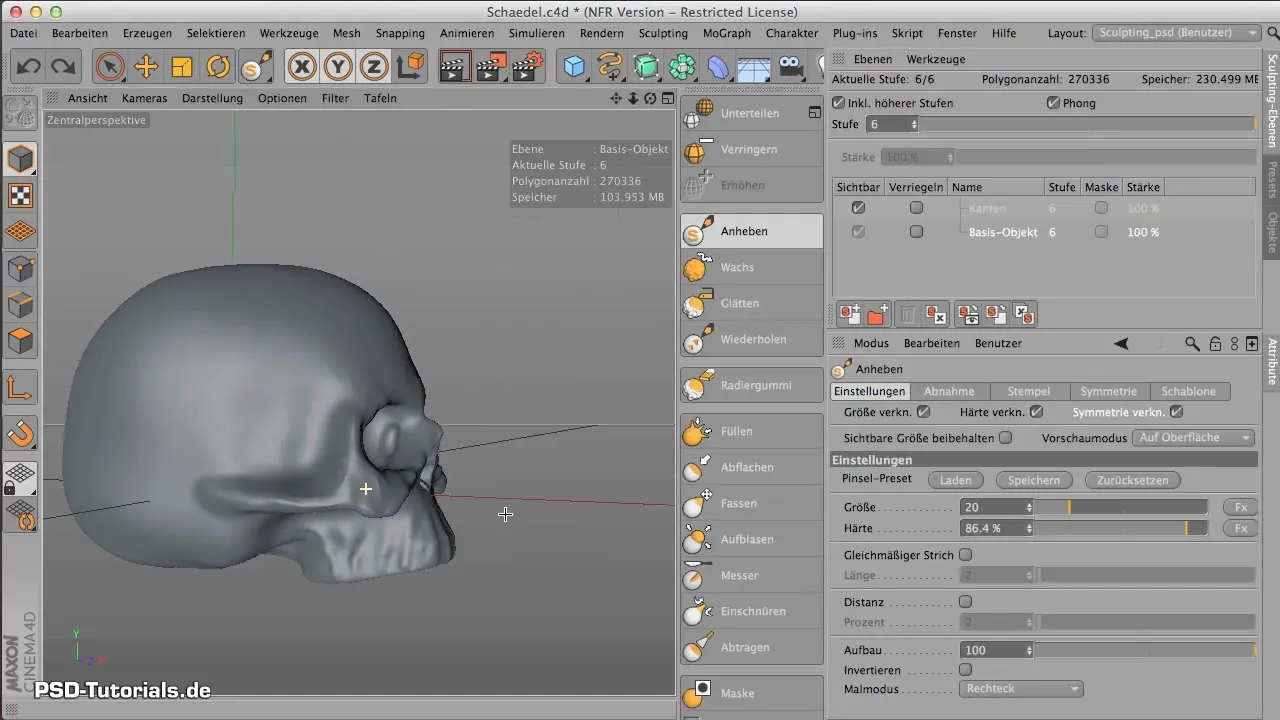Click the Redo arrow icon
This screenshot has width=1280, height=720.
[x=63, y=67]
